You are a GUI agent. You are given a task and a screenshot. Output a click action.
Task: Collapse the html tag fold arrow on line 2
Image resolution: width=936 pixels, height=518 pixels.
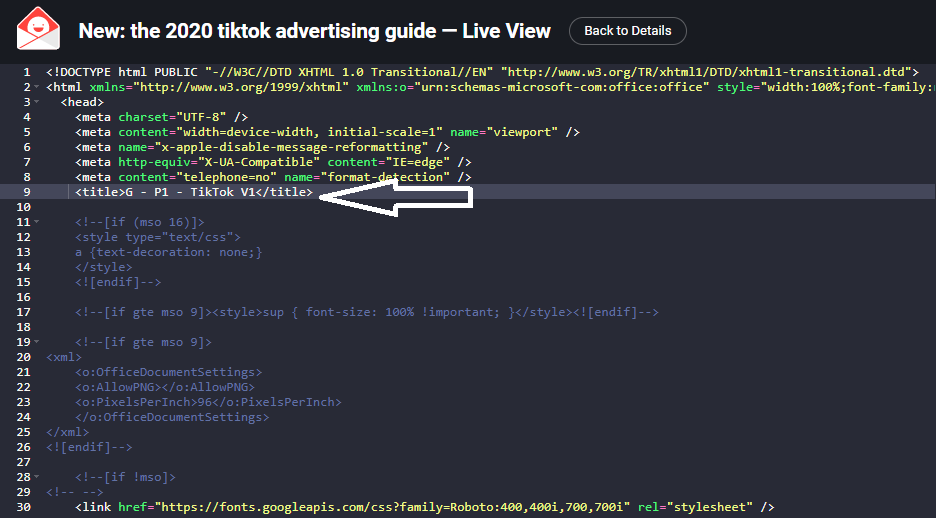[x=37, y=87]
